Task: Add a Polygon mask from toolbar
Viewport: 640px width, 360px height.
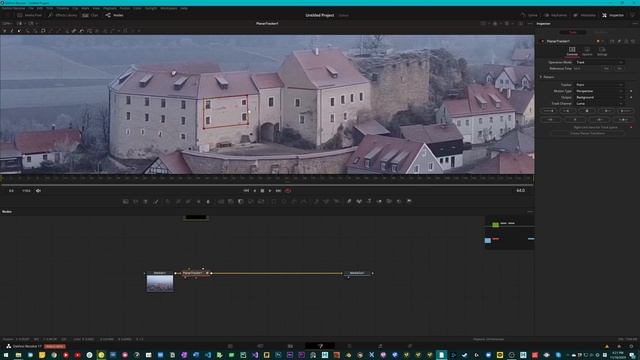Action: coord(294,201)
